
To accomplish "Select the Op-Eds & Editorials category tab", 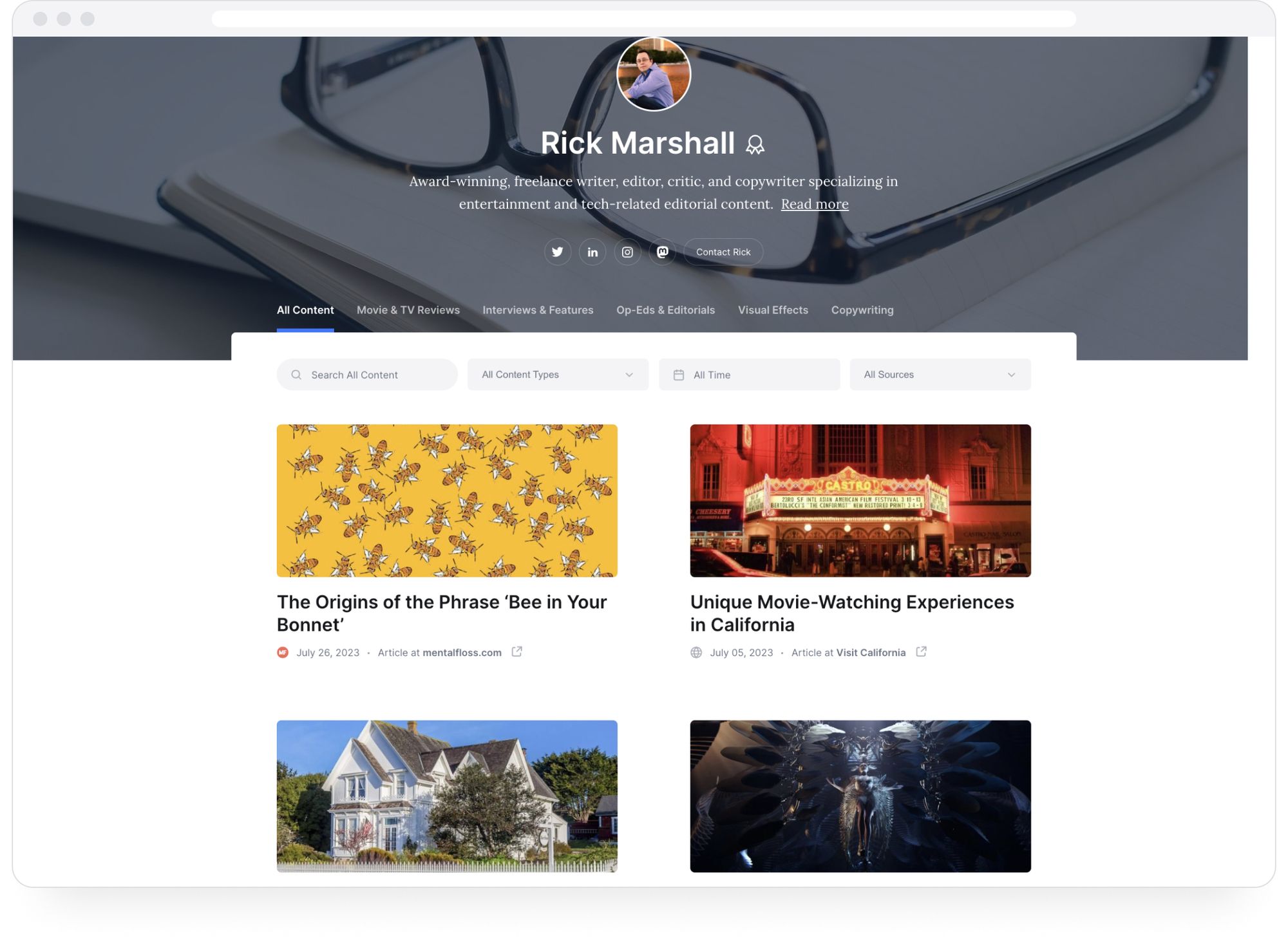I will (x=666, y=310).
